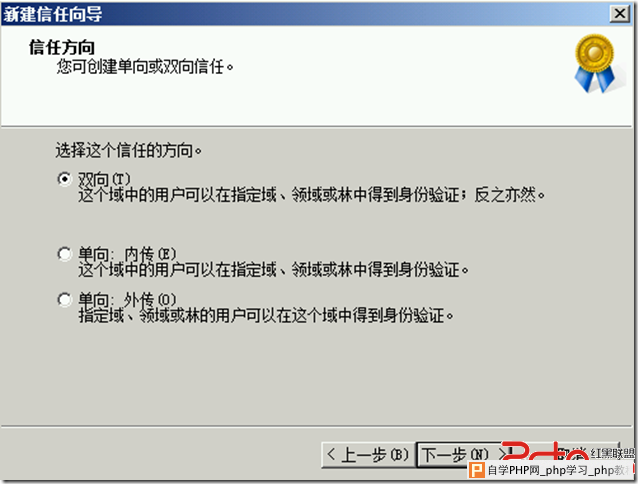Click the 您可创建单向或双向信任 subtitle
Image resolution: width=638 pixels, height=484 pixels.
pyautogui.click(x=145, y=66)
